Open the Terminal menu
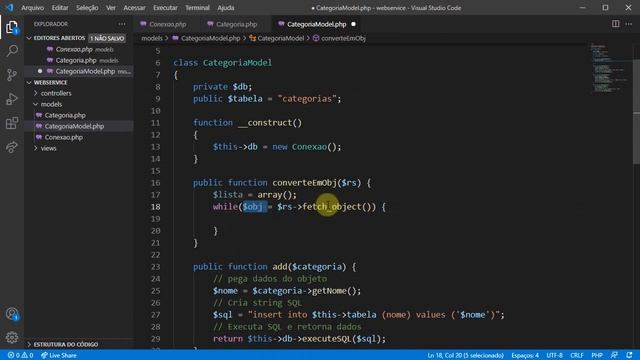The height and width of the screenshot is (360, 640). click(x=197, y=8)
